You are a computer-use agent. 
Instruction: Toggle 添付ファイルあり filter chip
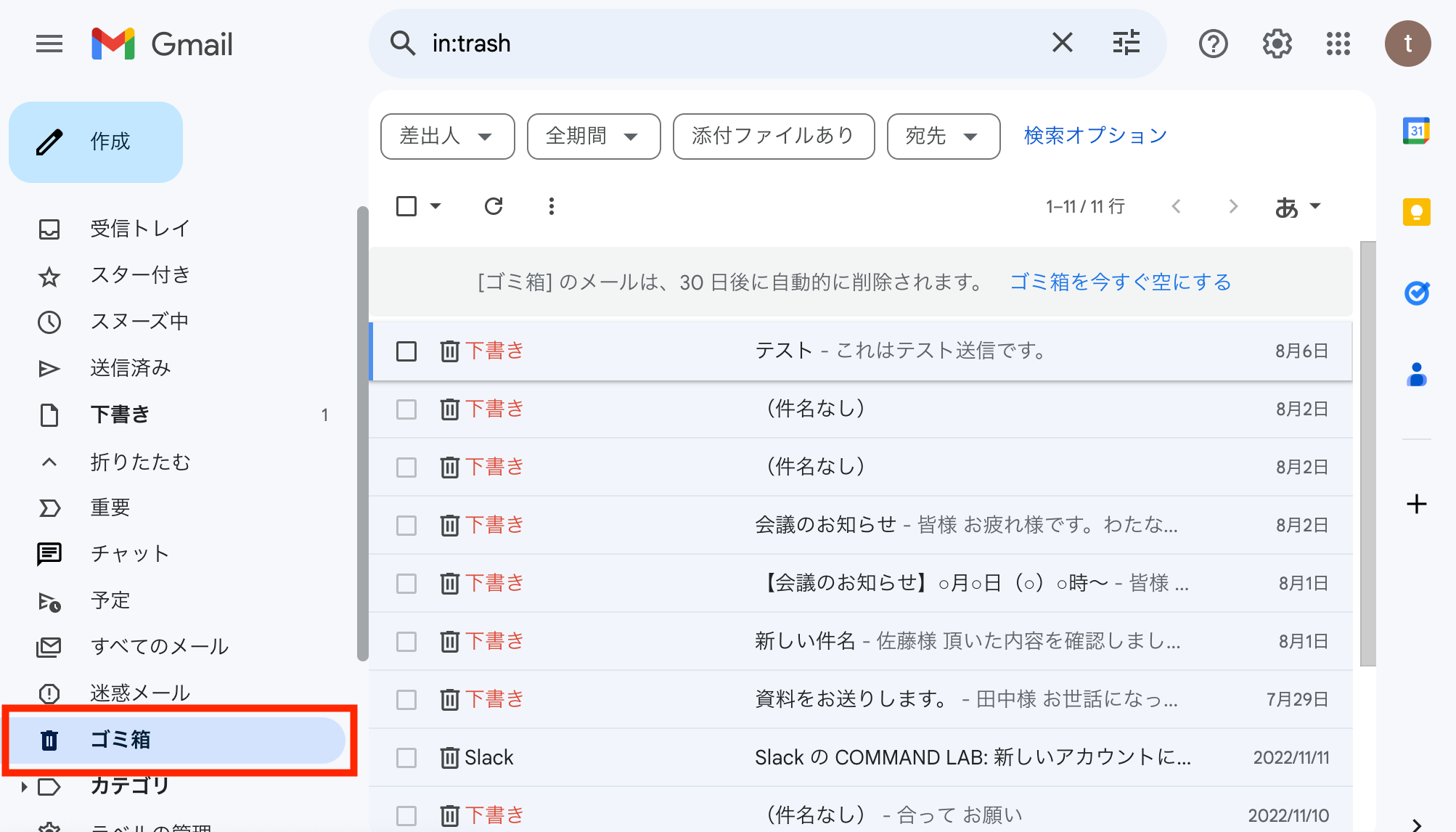point(774,136)
